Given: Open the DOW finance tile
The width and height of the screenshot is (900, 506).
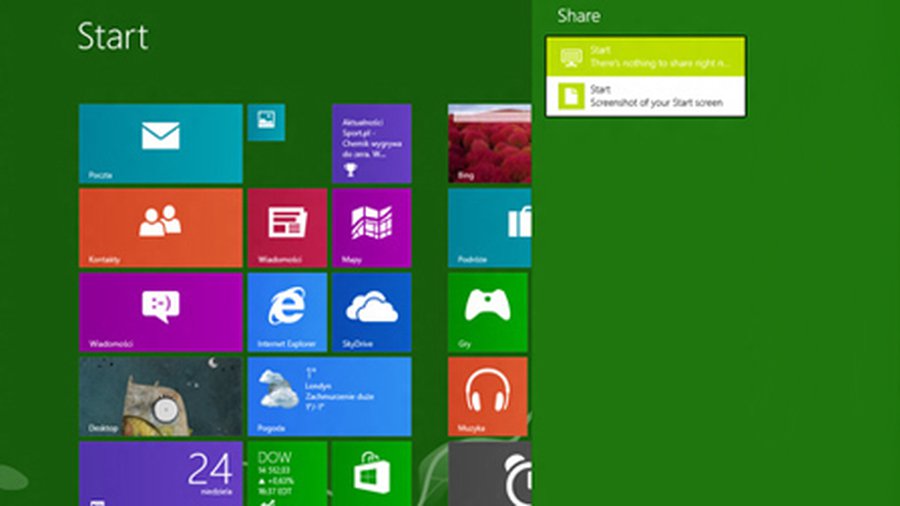Looking at the screenshot, I should click(x=287, y=473).
